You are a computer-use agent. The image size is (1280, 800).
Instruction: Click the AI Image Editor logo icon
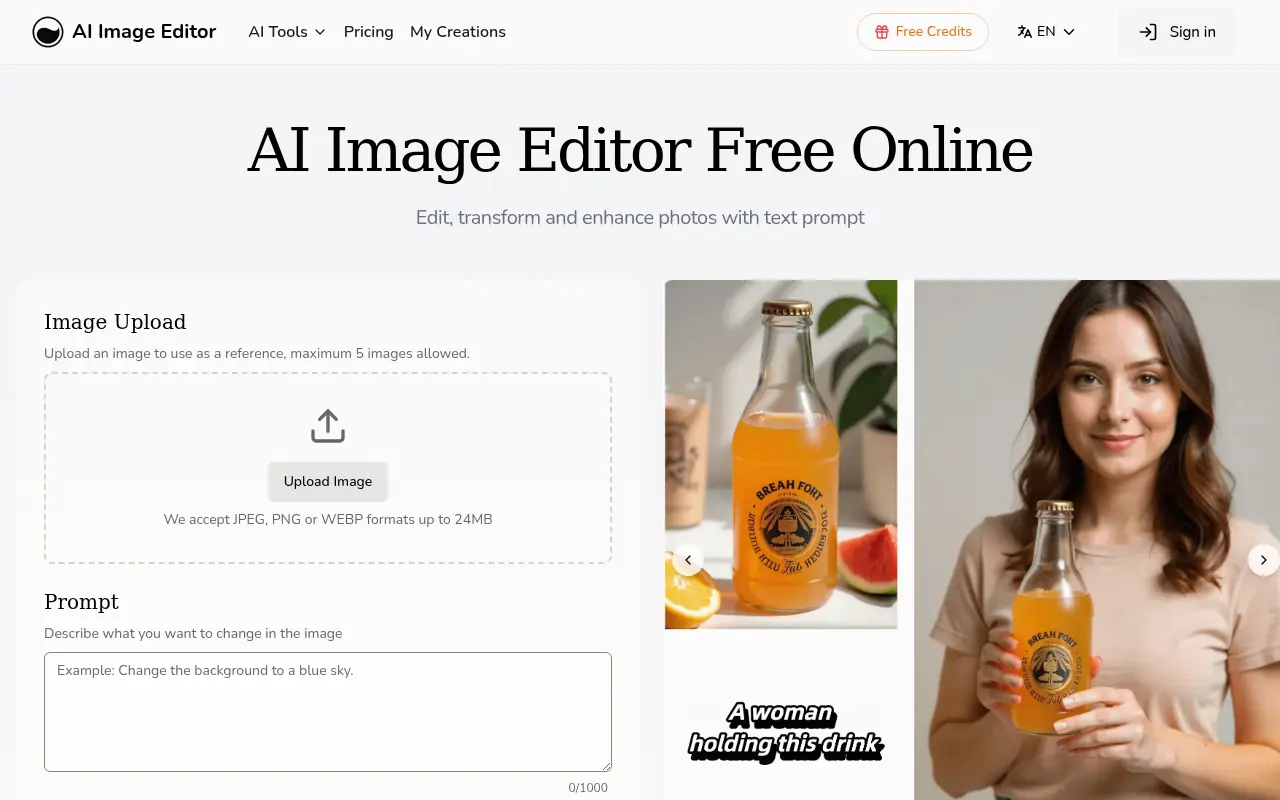click(x=48, y=31)
